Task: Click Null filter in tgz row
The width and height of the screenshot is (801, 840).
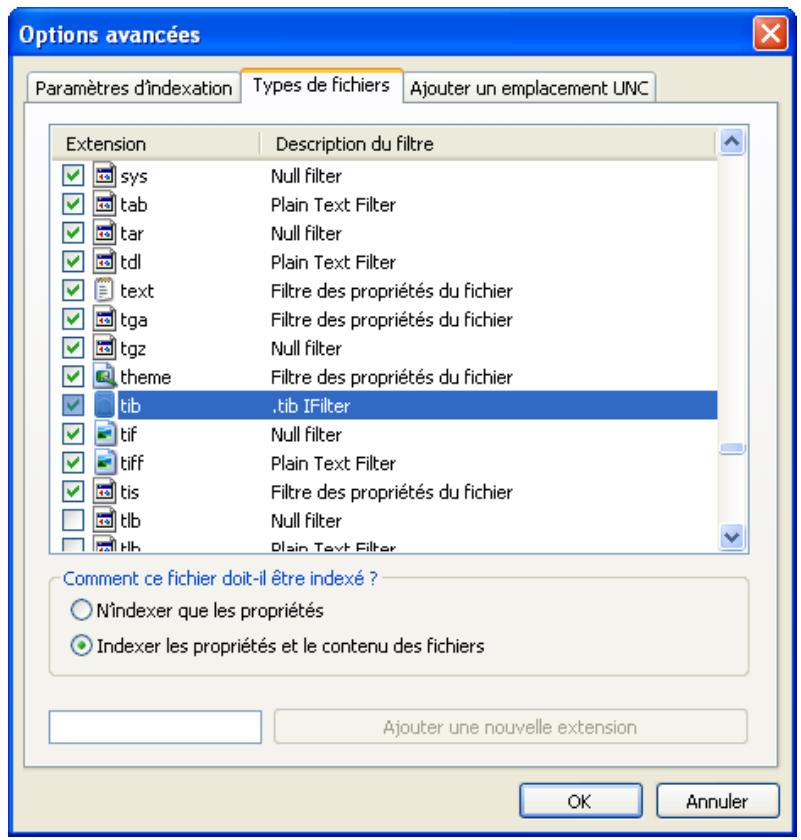Action: pos(306,348)
